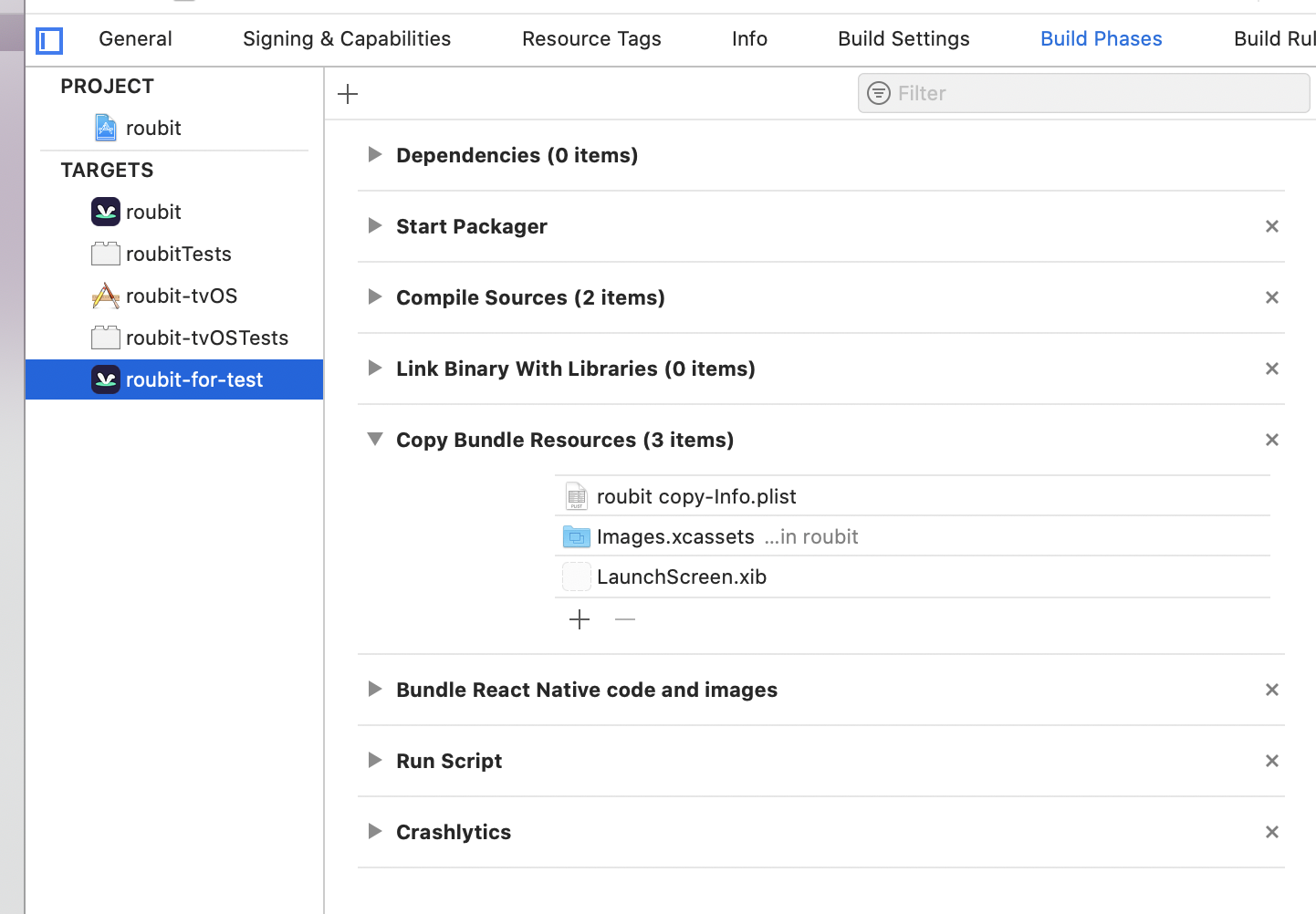This screenshot has height=914, width=1316.
Task: Click the roubit target app icon
Action: [x=106, y=212]
